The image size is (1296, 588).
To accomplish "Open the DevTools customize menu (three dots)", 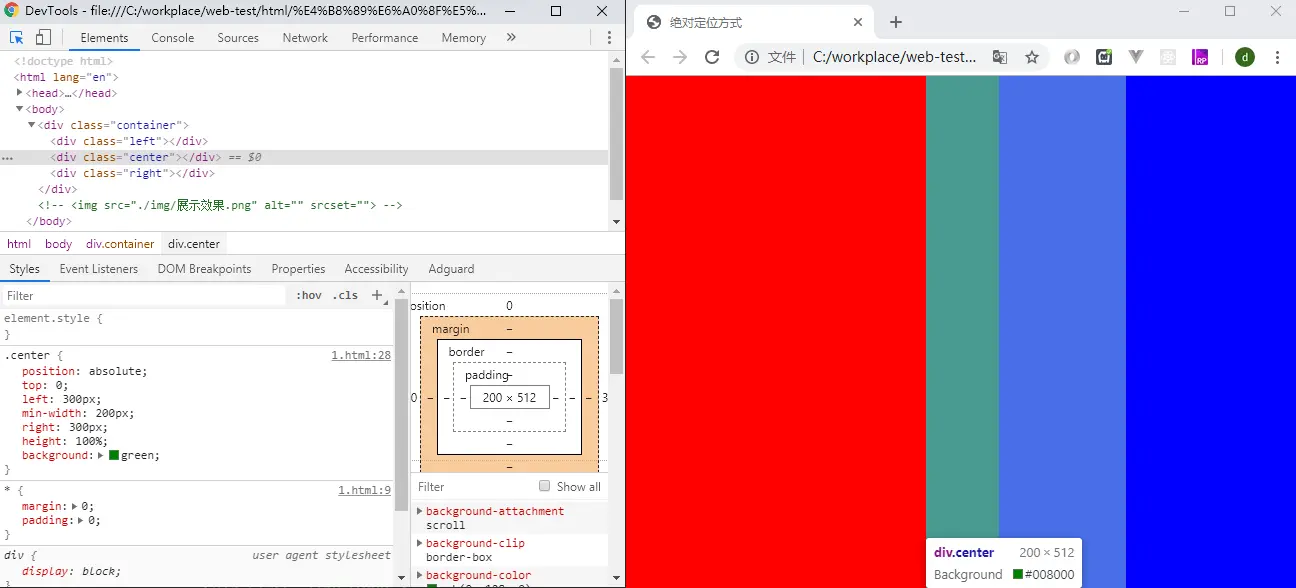I will 609,37.
